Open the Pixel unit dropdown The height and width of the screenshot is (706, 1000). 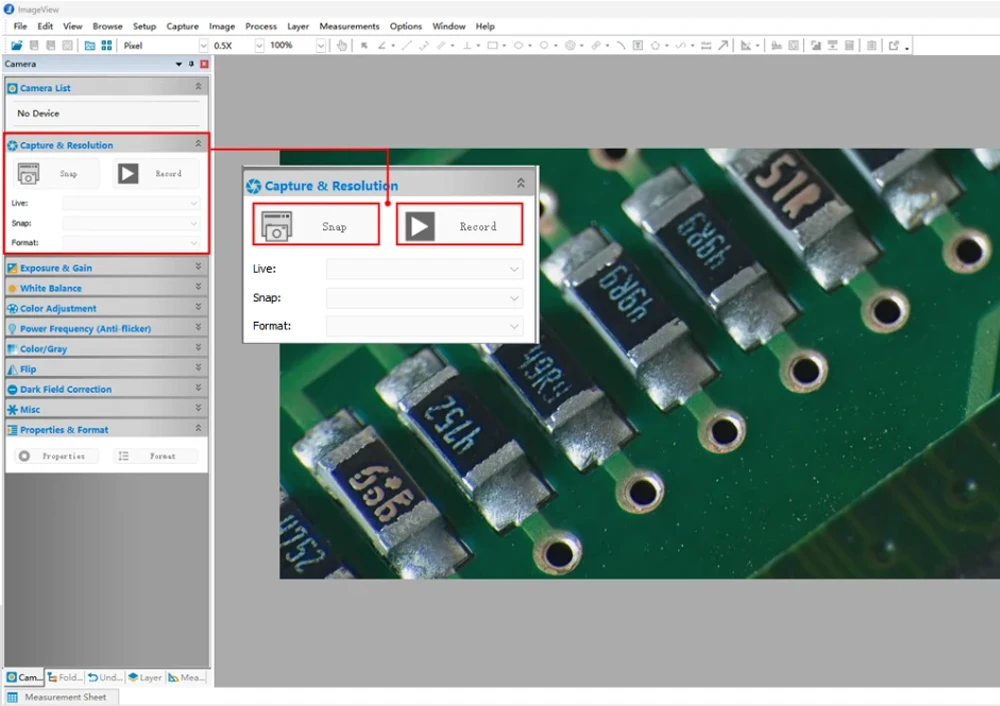pos(203,45)
